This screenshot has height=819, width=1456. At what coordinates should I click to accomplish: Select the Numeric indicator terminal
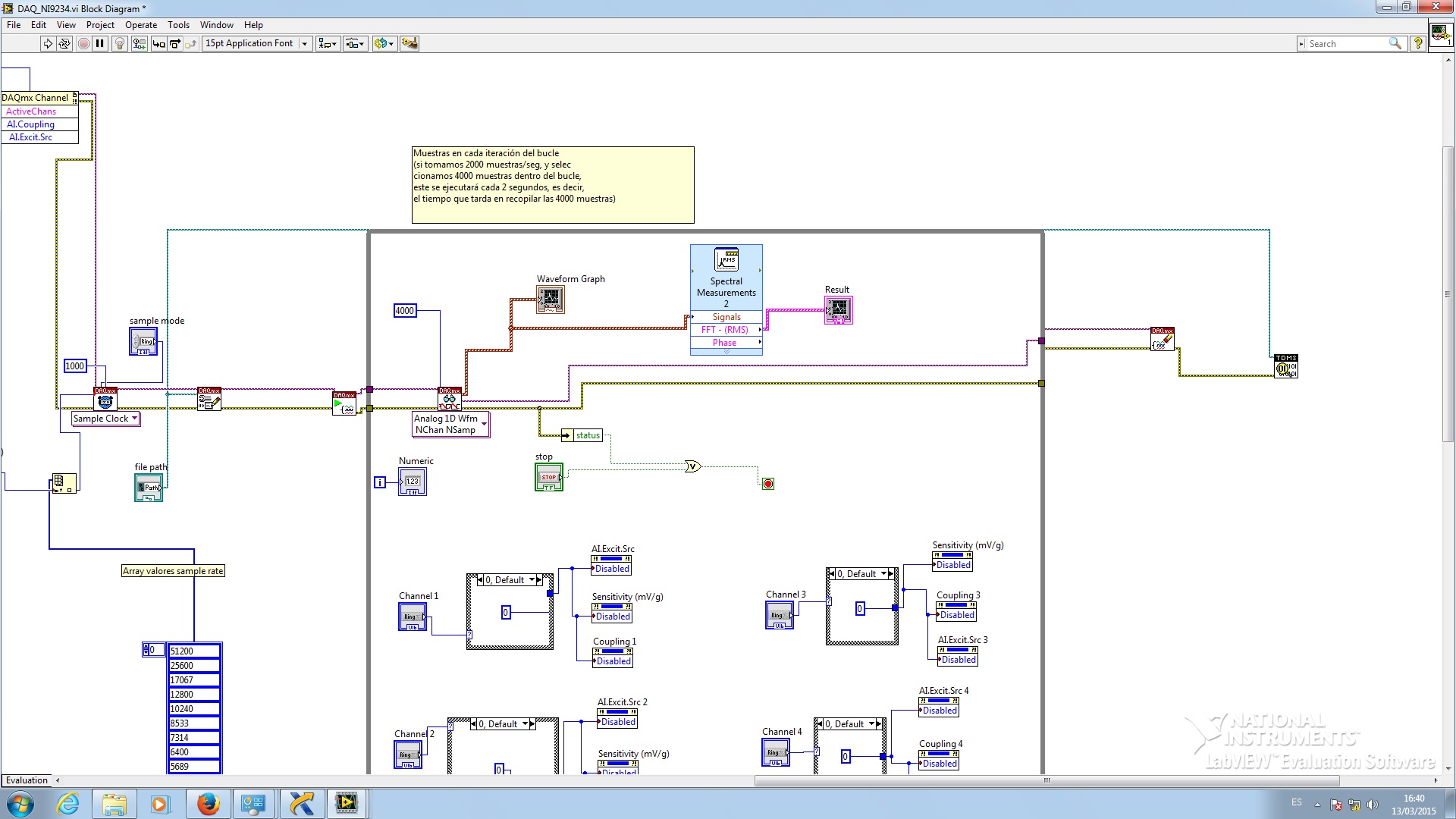pos(413,482)
